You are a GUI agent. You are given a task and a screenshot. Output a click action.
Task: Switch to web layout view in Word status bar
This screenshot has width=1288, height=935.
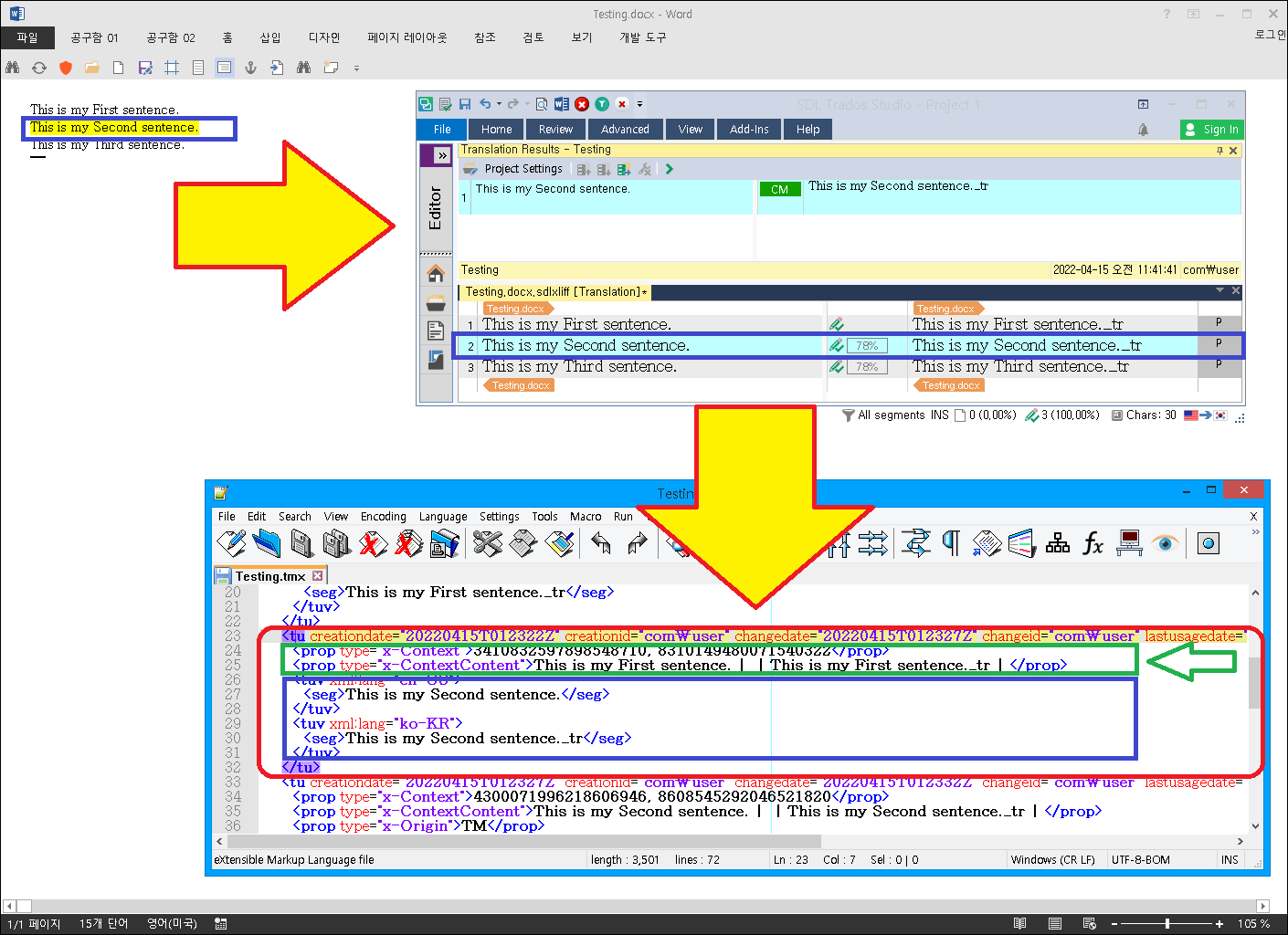[1090, 924]
